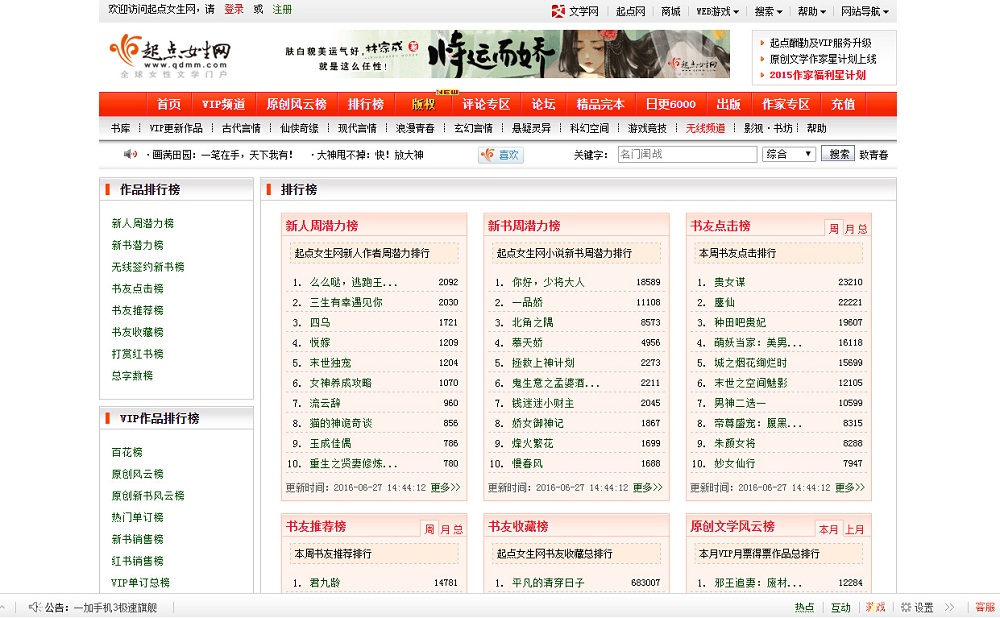Open the 2015作家福利星计划 notice
Image resolution: width=1000 pixels, height=618 pixels.
click(818, 75)
